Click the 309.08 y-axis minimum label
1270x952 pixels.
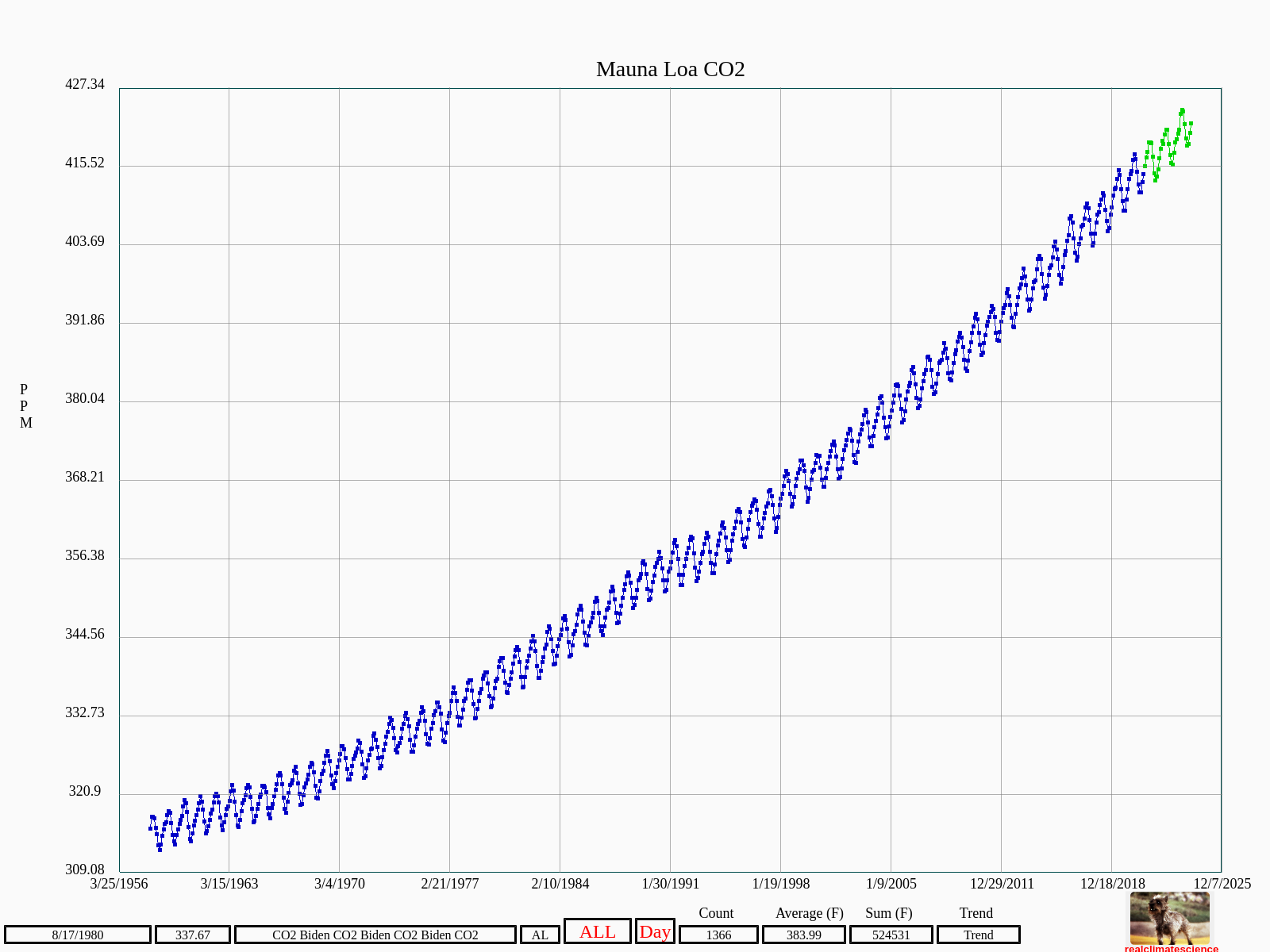pos(85,869)
